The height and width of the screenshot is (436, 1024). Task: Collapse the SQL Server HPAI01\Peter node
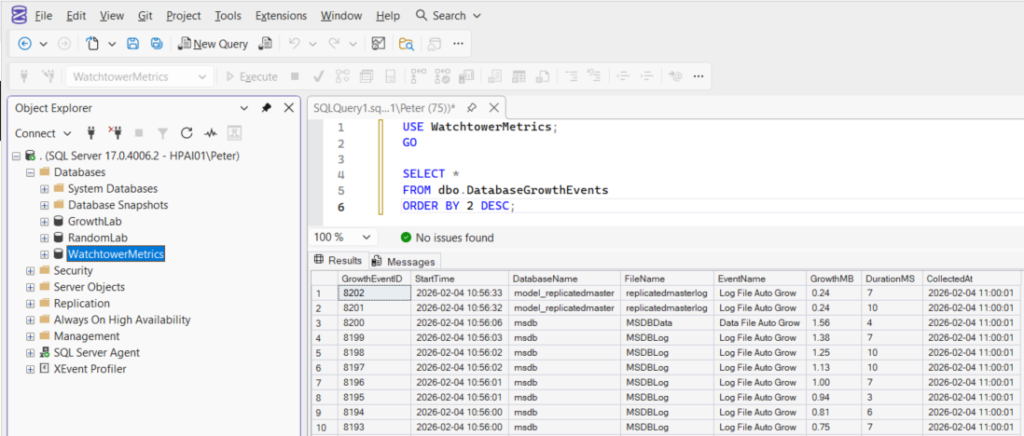16,156
